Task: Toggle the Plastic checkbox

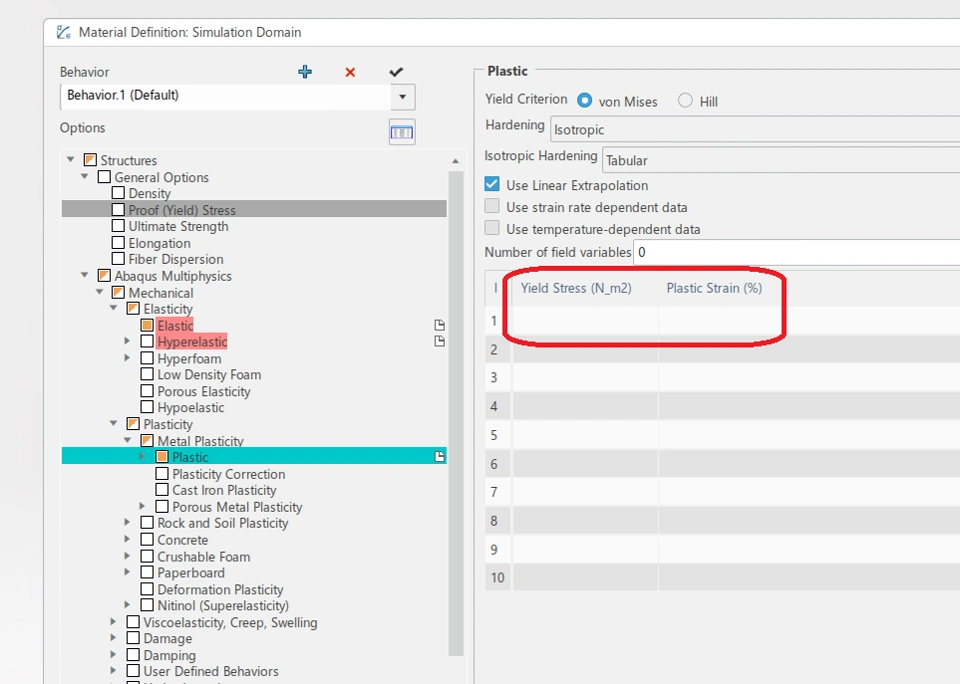Action: (162, 457)
